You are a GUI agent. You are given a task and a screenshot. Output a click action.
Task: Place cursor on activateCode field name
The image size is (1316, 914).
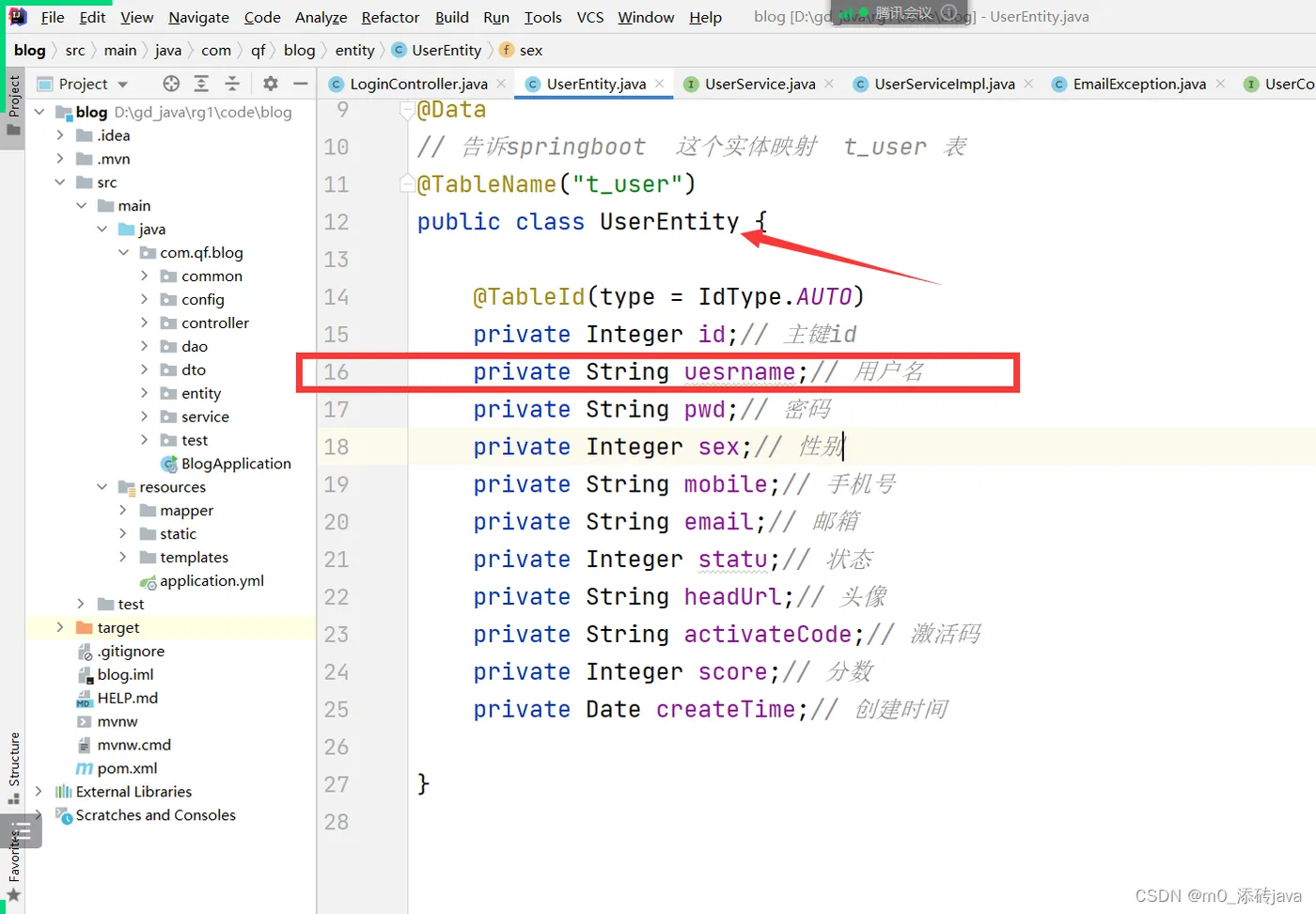coord(767,635)
